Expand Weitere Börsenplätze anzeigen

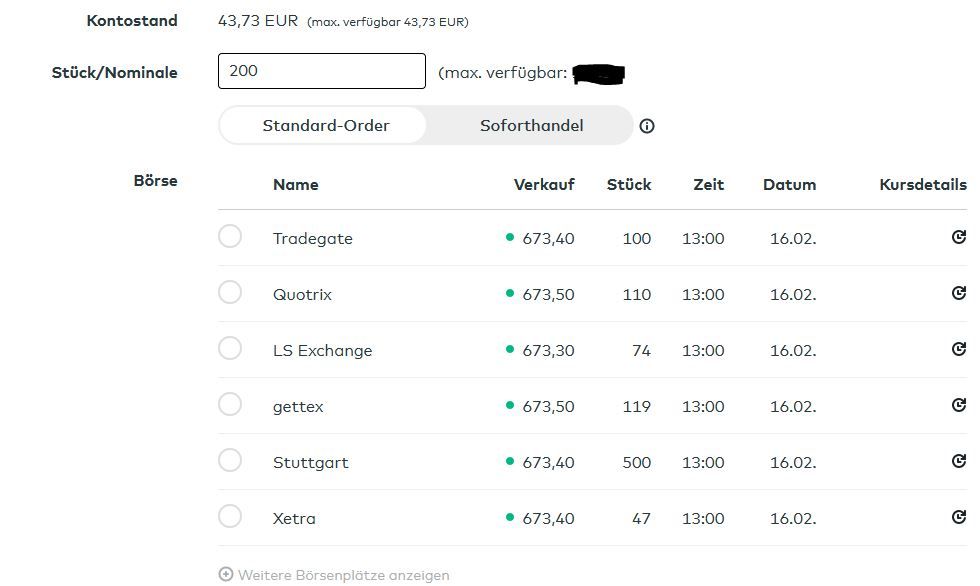click(x=343, y=575)
